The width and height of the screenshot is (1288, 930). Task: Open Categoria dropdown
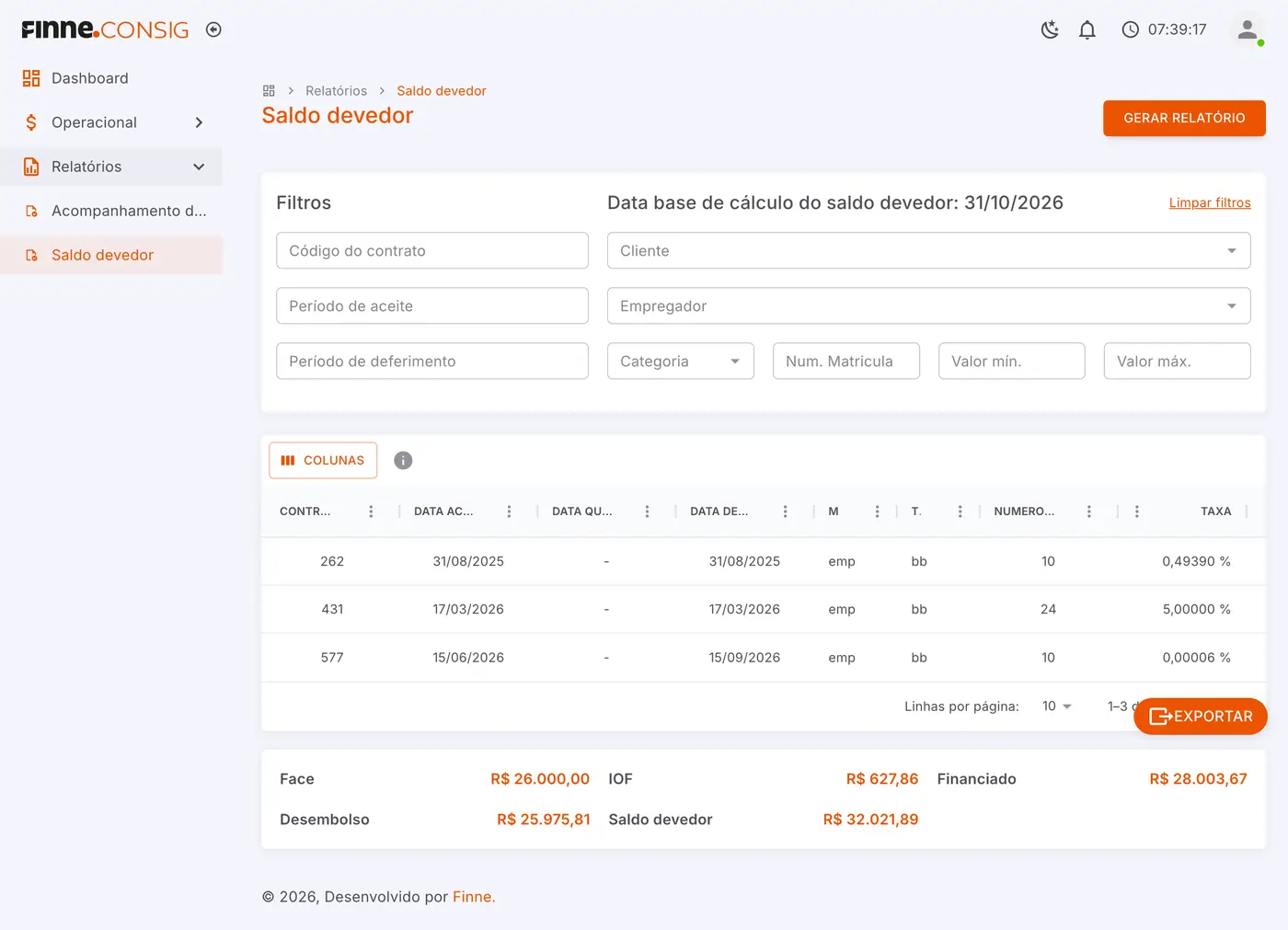pyautogui.click(x=681, y=361)
